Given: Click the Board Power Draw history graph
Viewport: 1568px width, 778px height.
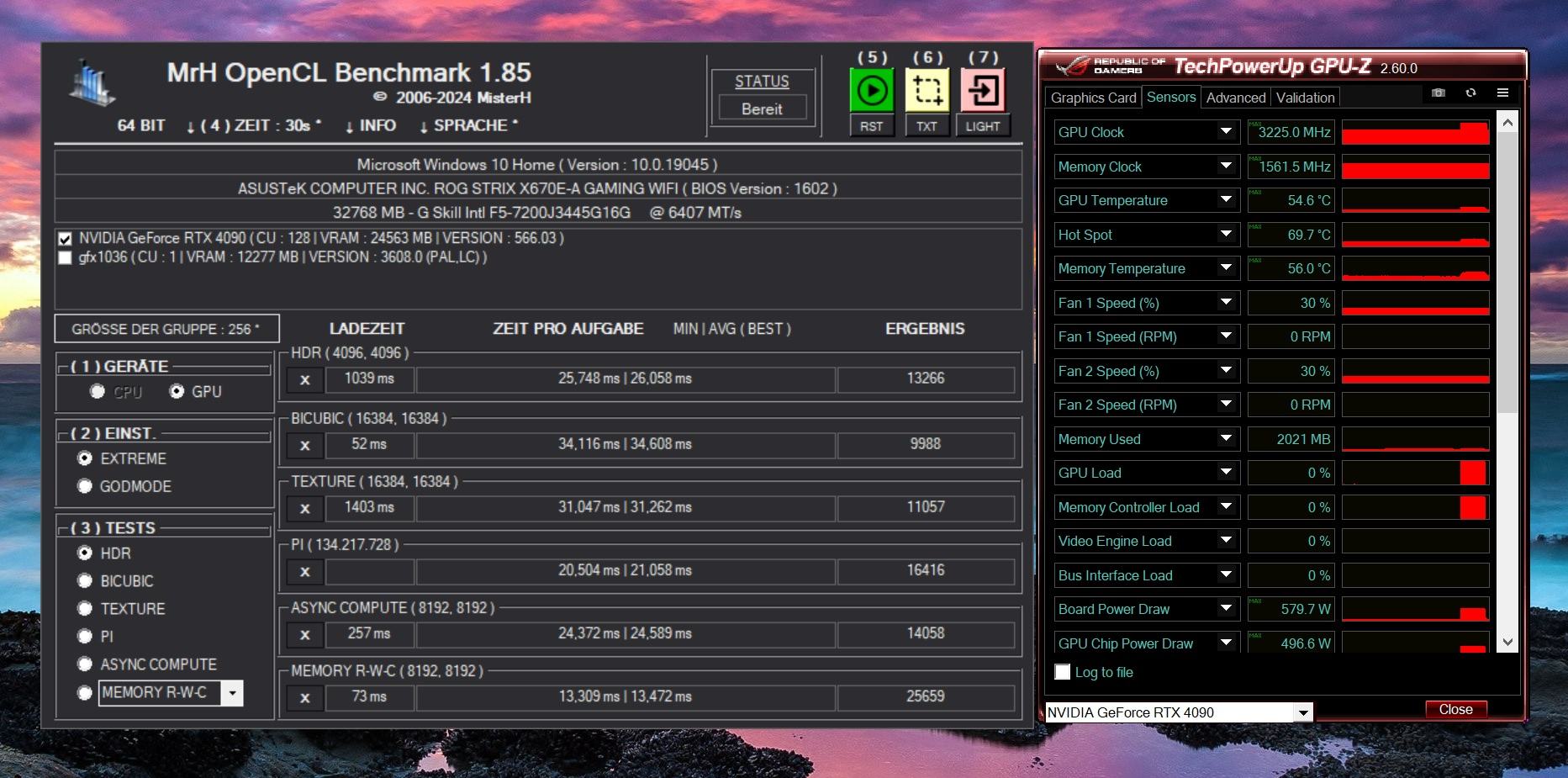Looking at the screenshot, I should 1416,609.
